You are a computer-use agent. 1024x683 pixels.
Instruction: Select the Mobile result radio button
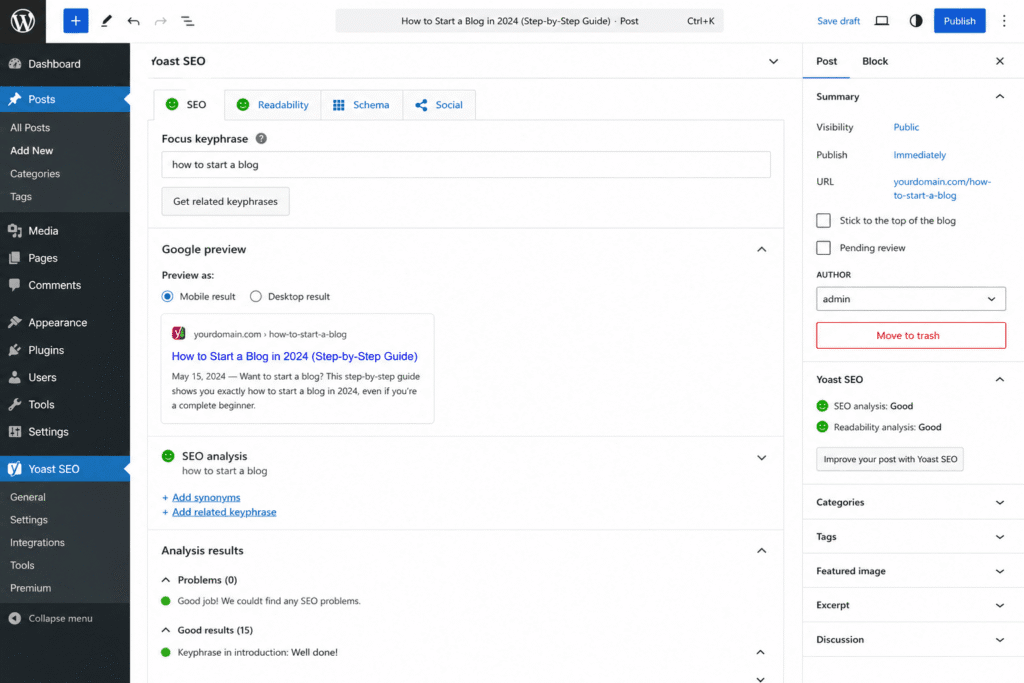167,296
